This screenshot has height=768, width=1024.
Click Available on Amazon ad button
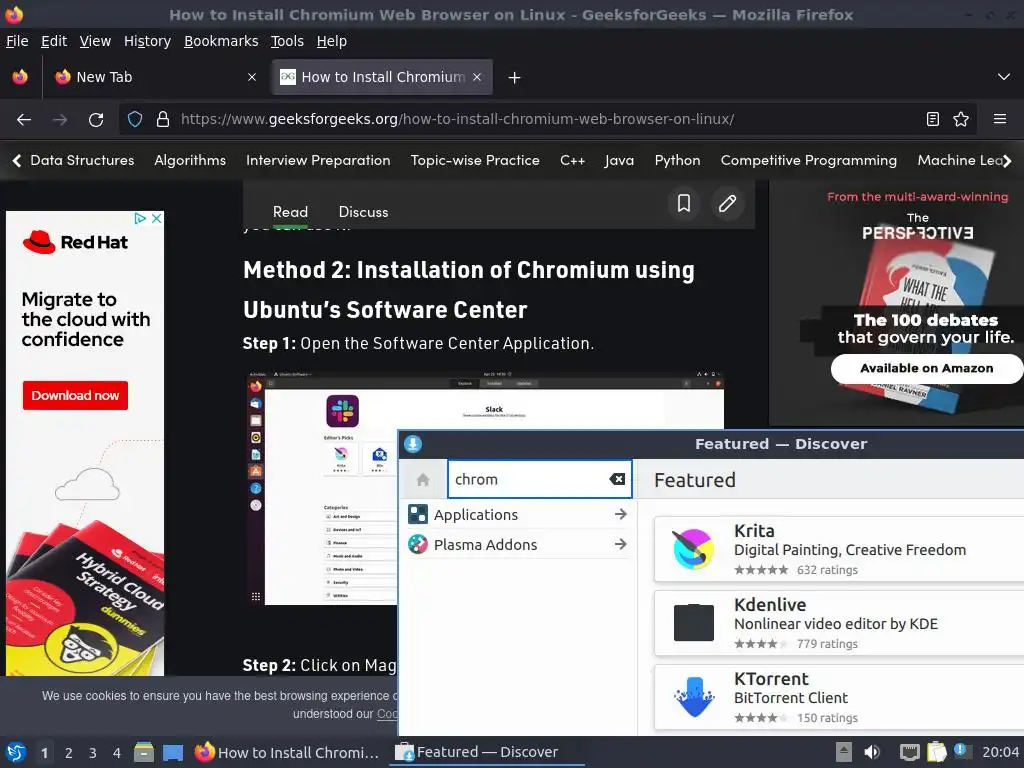pos(926,368)
